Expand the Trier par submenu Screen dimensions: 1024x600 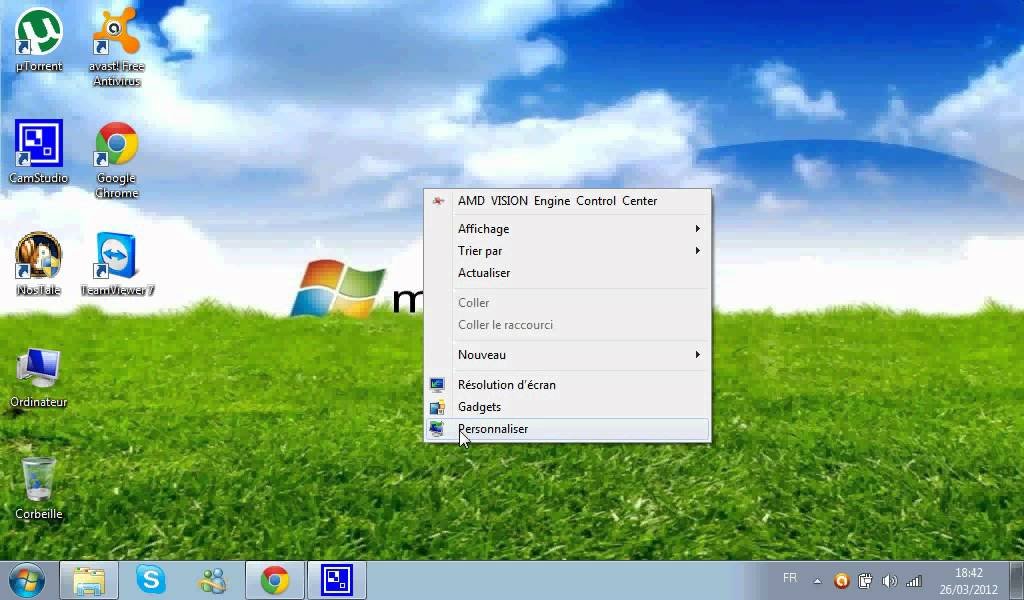(480, 251)
